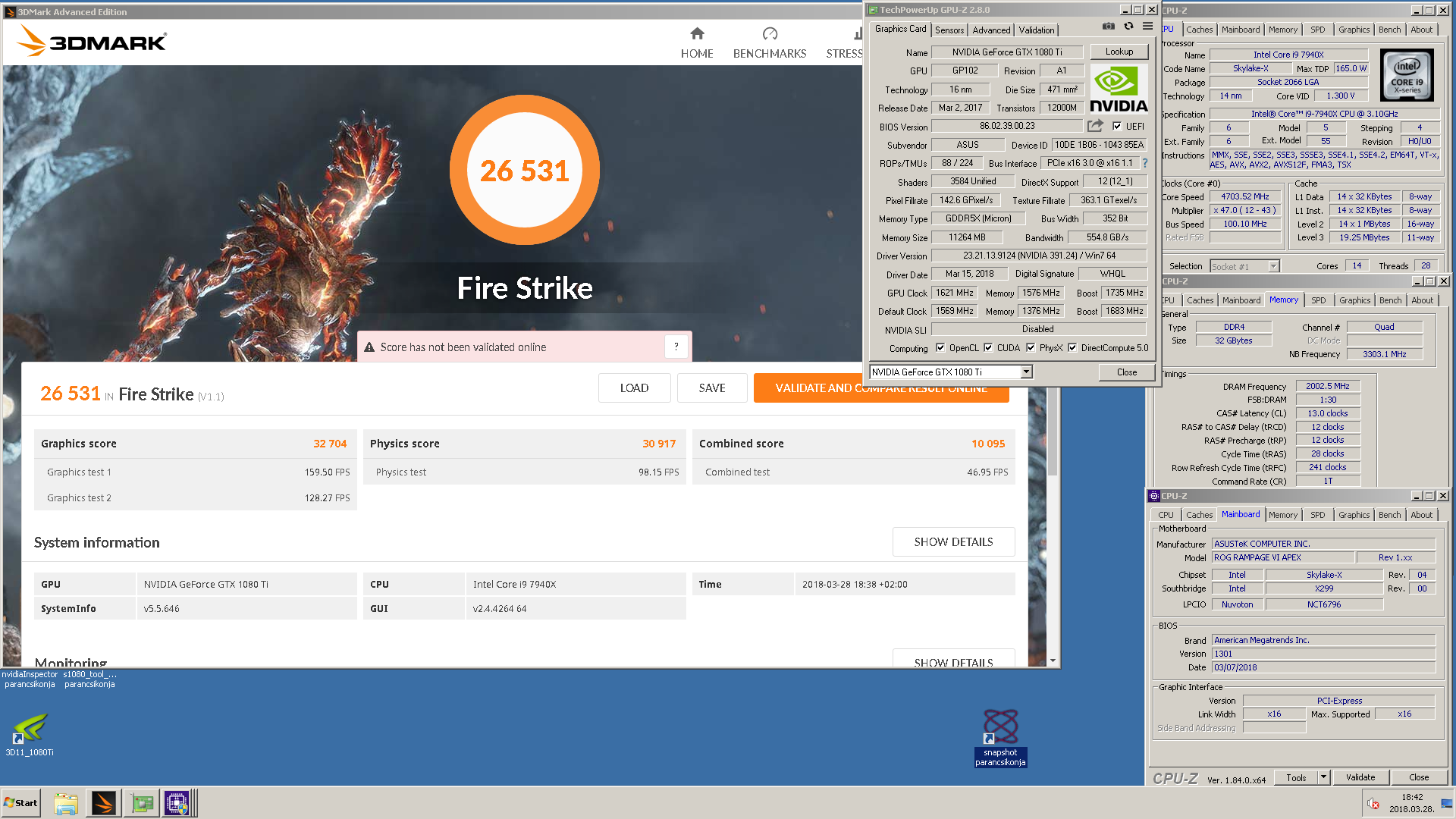This screenshot has width=1456, height=819.
Task: Open the GPU selection dropdown in GPU-Z
Action: pyautogui.click(x=1026, y=372)
